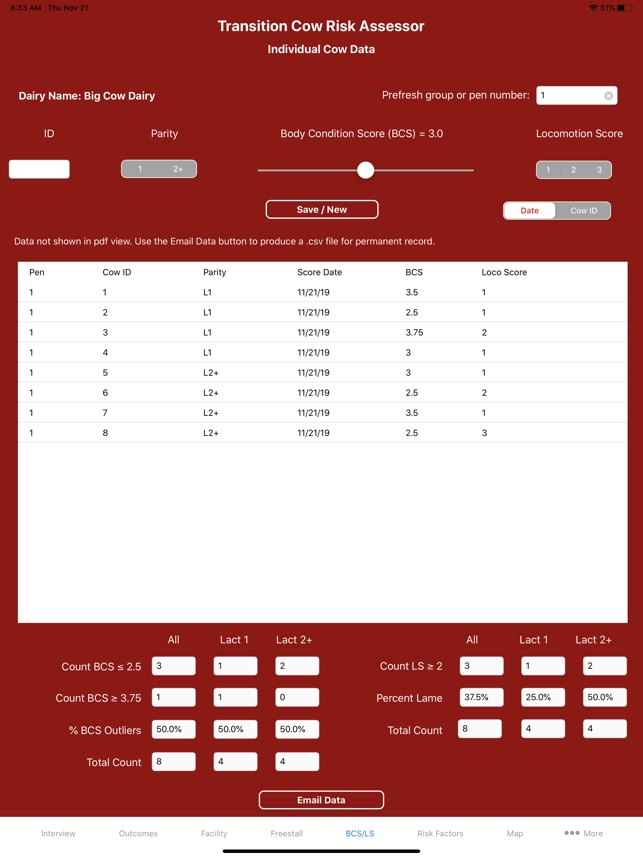643x858 pixels.
Task: Tap the Email Data button
Action: [321, 800]
